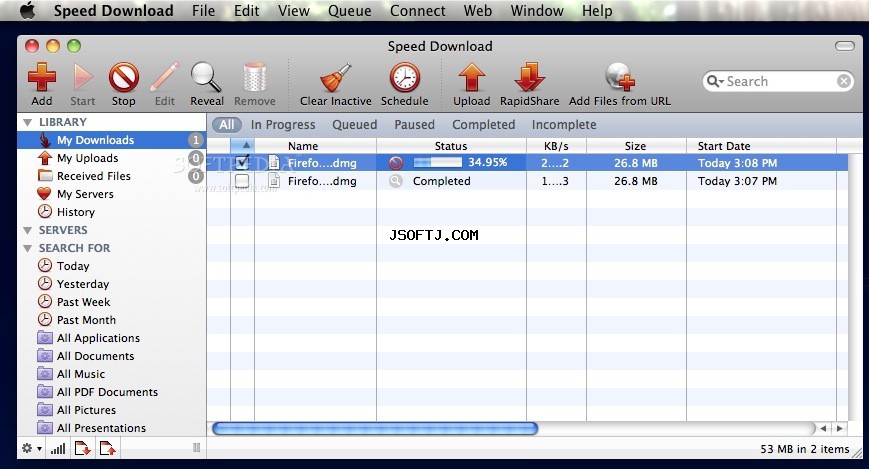This screenshot has height=469, width=869.
Task: Click the Edit pencil toolbar icon
Action: [165, 78]
